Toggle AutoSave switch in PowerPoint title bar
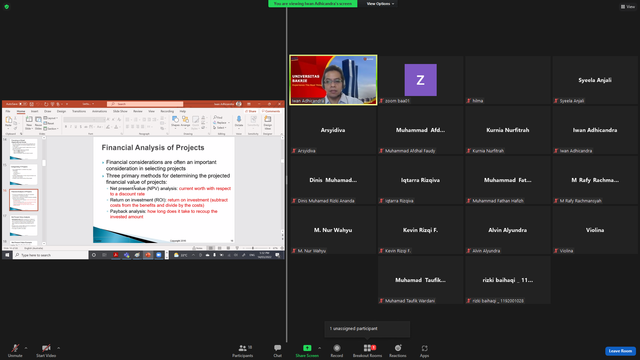Screen dimensions: 640x360 tap(23, 104)
